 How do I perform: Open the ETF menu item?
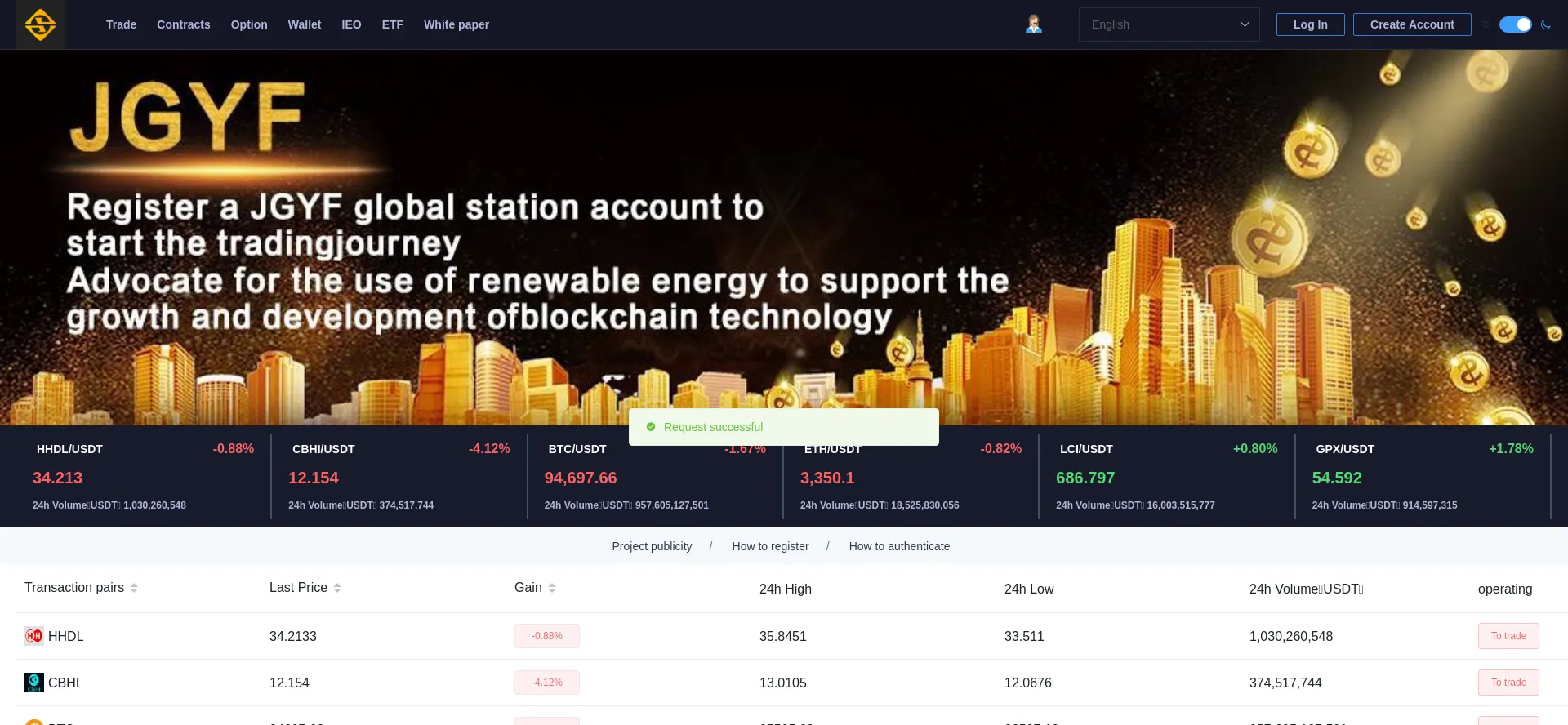[393, 24]
